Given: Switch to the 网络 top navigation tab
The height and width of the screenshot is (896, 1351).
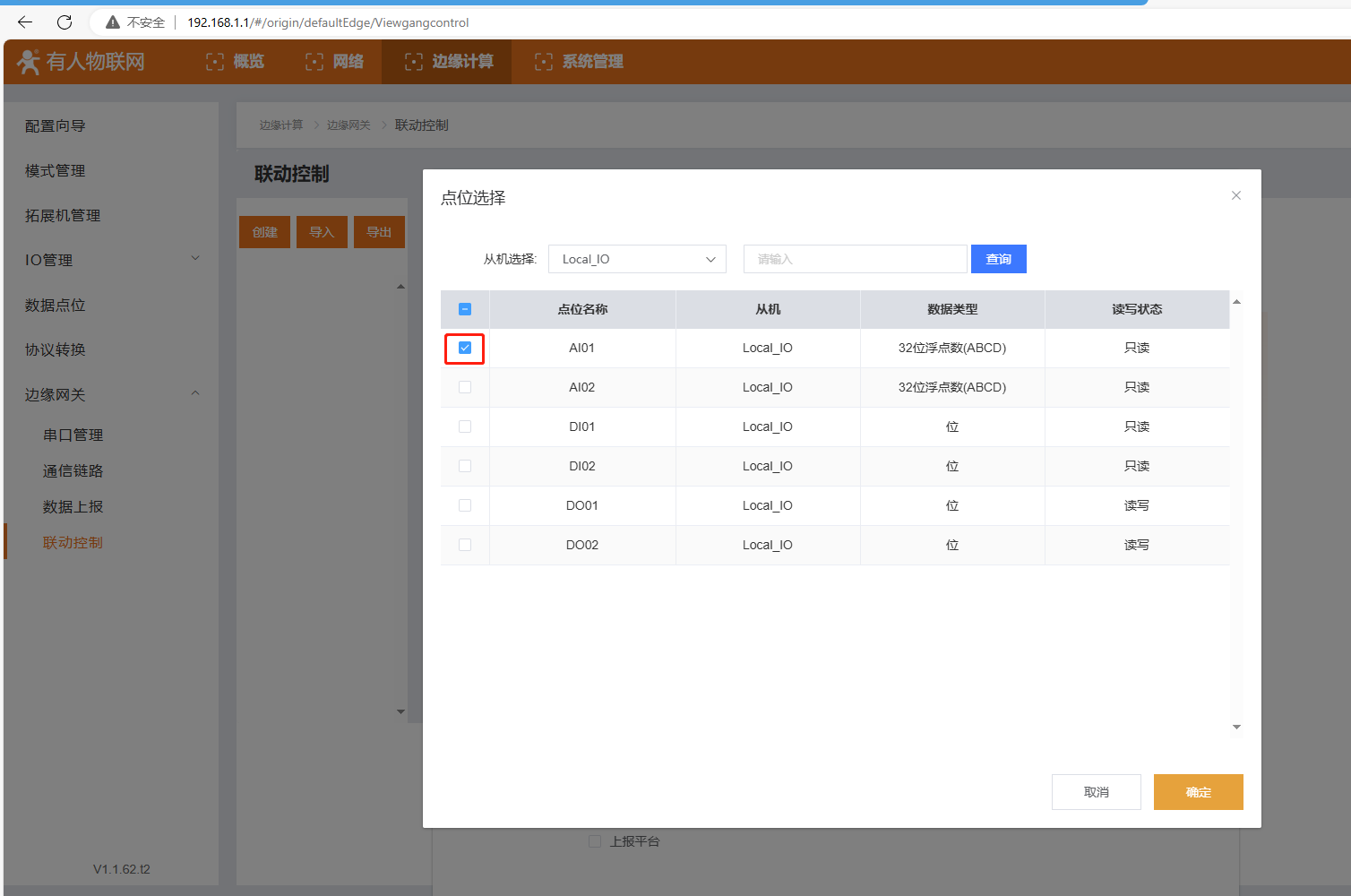Looking at the screenshot, I should (x=335, y=62).
